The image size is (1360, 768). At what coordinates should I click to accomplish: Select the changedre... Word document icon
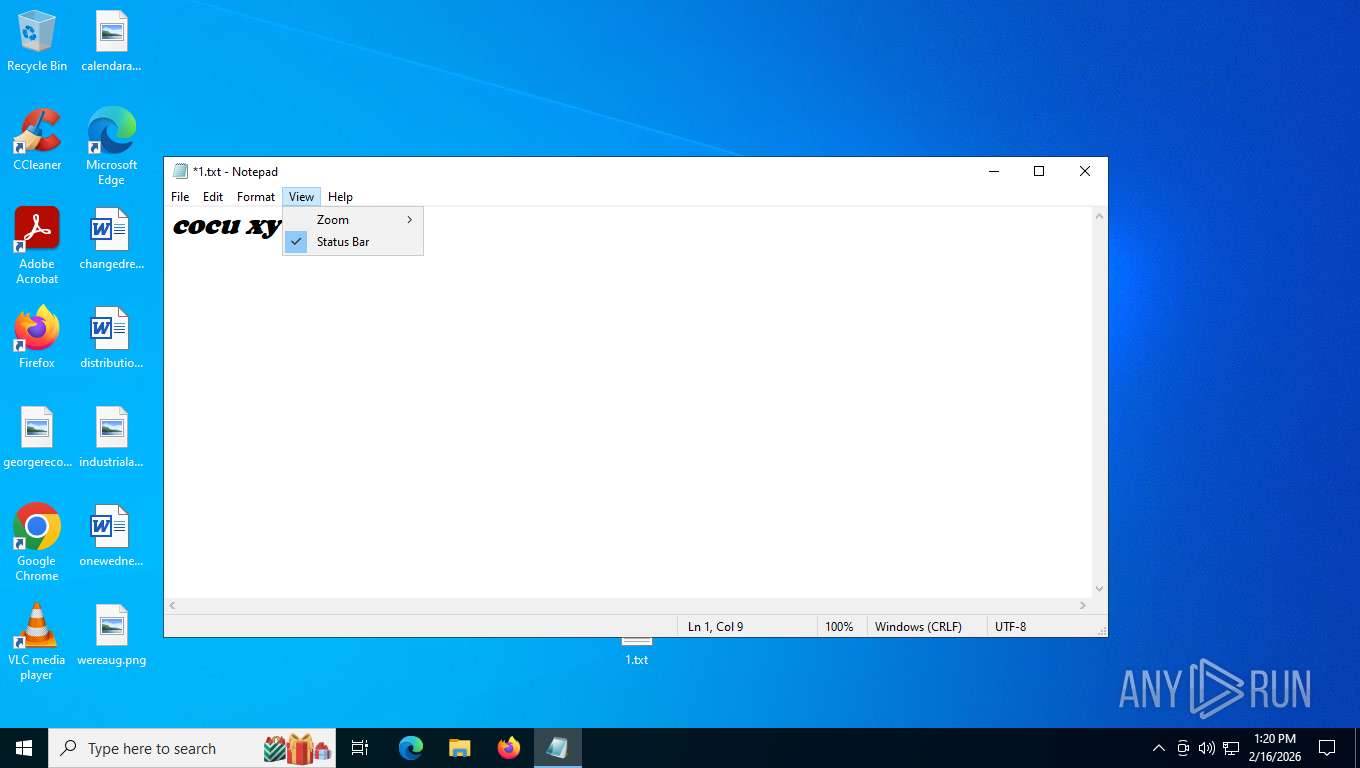click(111, 240)
